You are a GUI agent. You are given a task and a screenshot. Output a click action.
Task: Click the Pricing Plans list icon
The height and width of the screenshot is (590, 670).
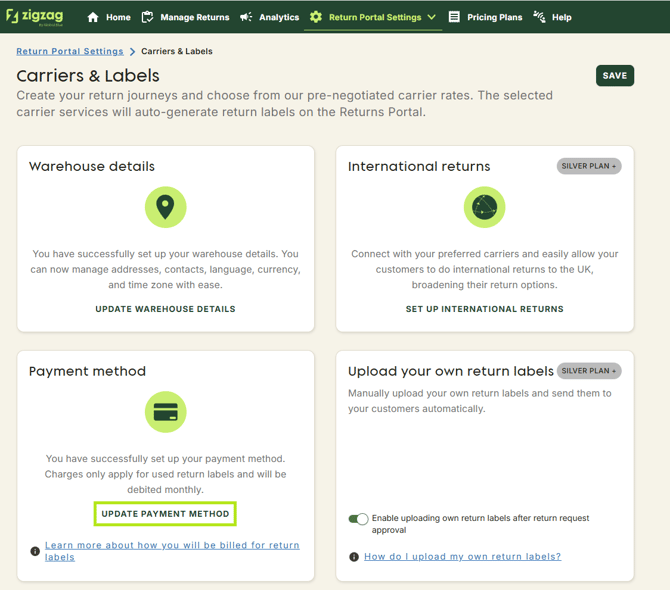click(454, 17)
